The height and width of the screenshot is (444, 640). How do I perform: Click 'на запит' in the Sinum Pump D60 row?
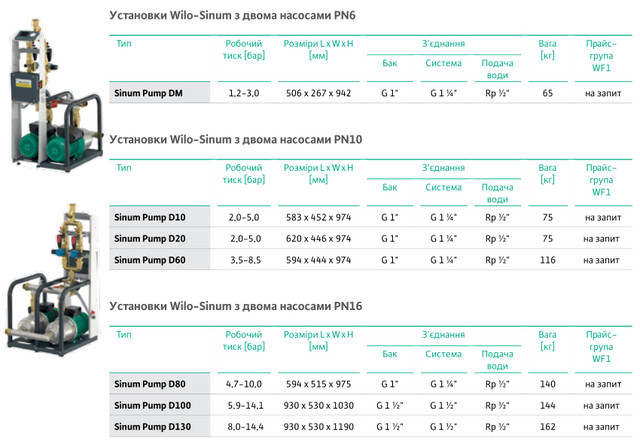point(601,259)
